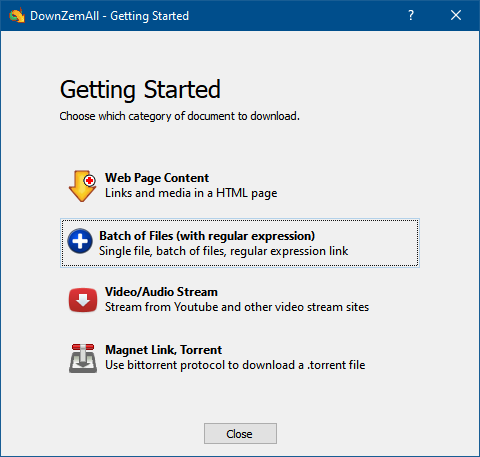The width and height of the screenshot is (480, 457).
Task: Click 'Links and media in a HTML page' text
Action: (191, 193)
